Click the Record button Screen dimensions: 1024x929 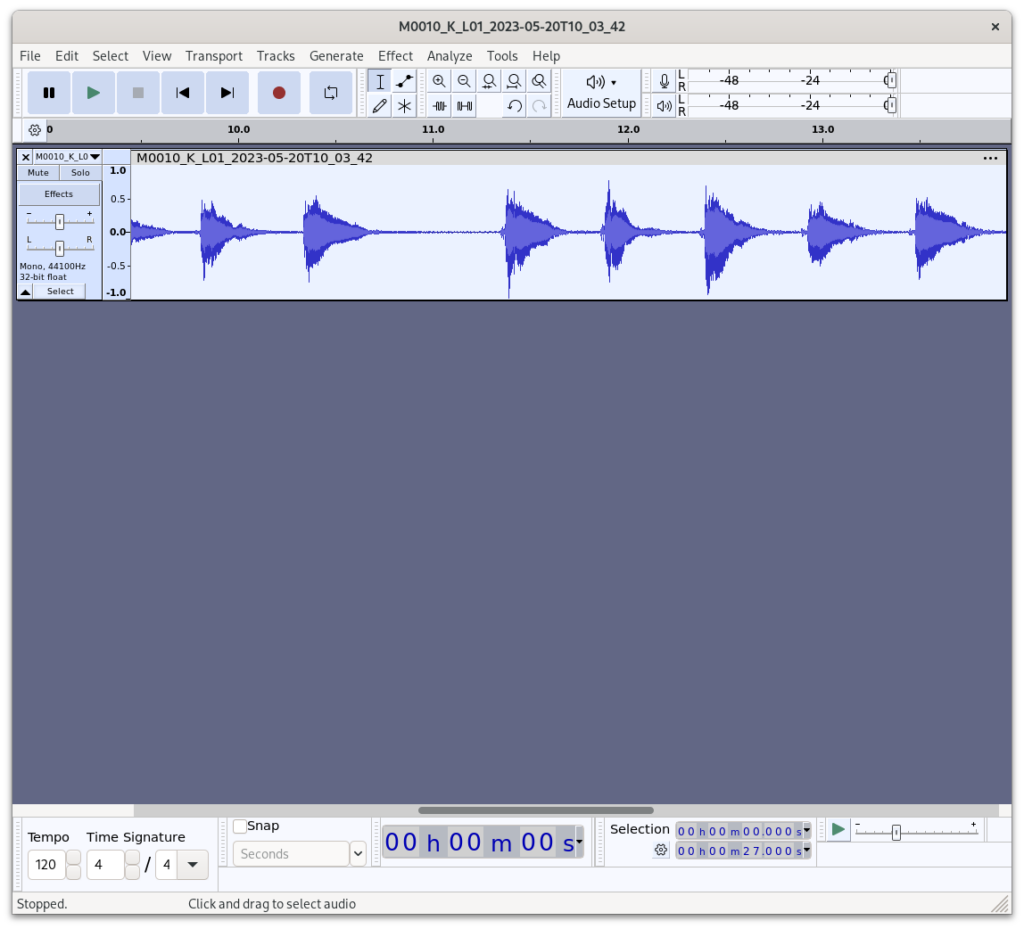point(279,93)
